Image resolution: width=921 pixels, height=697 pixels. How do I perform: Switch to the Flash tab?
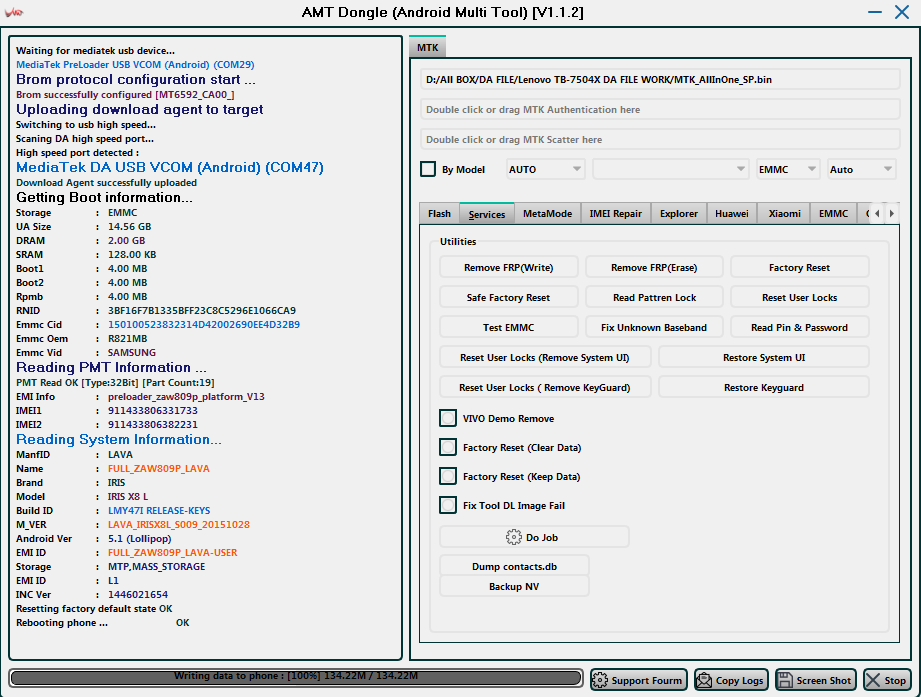pyautogui.click(x=439, y=214)
